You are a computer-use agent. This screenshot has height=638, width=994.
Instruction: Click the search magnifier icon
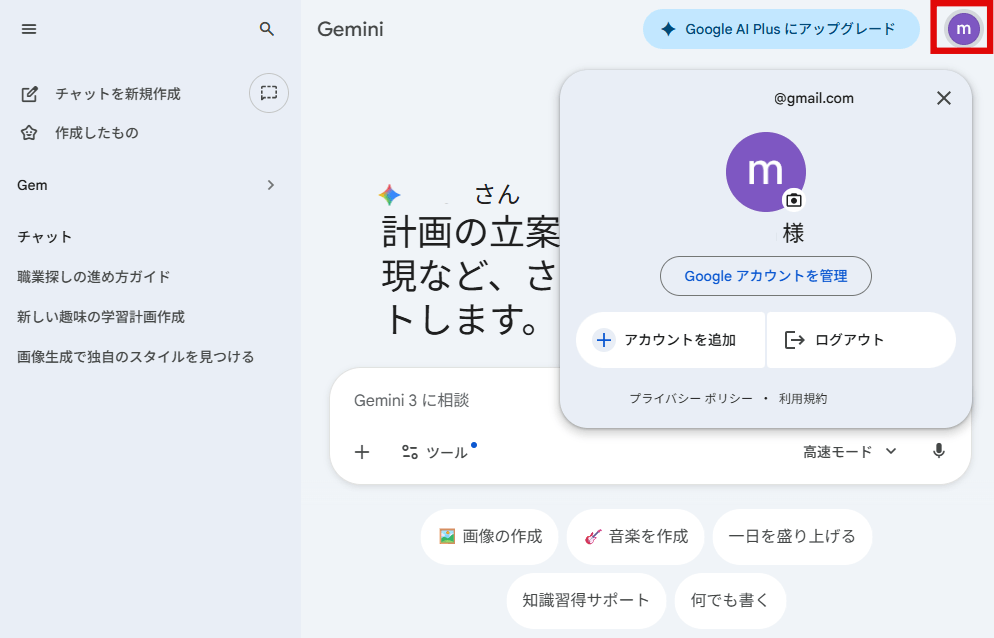[267, 29]
